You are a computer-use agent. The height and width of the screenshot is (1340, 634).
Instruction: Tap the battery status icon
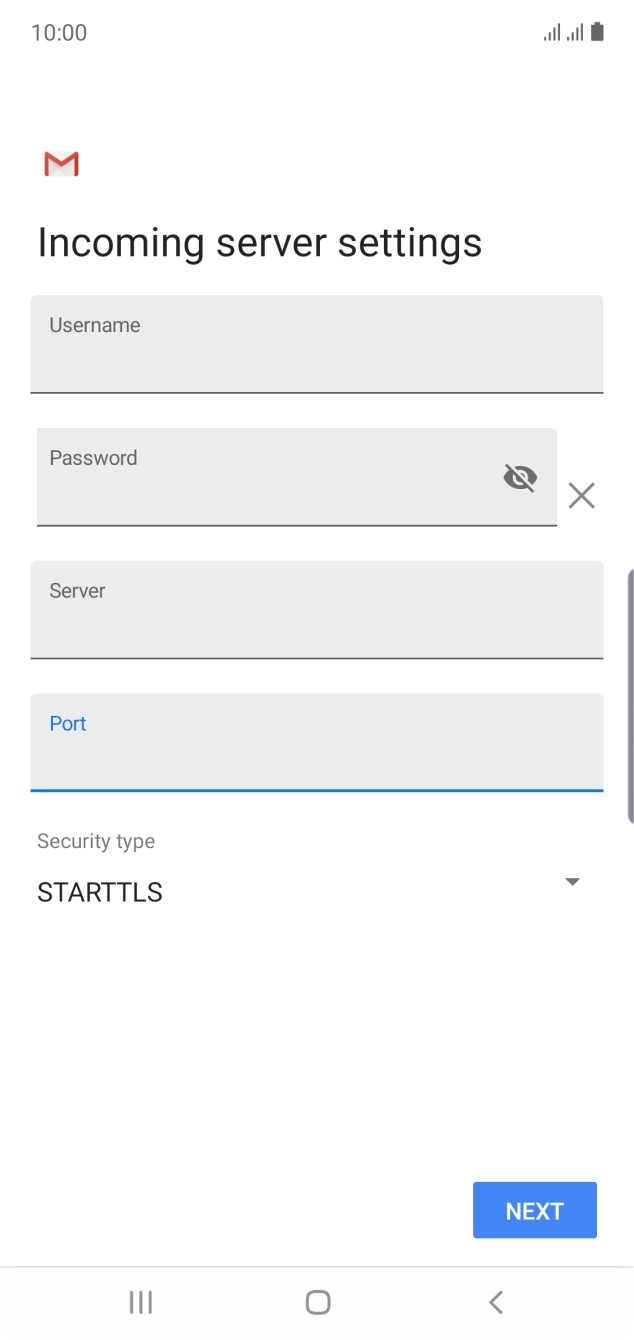(597, 32)
